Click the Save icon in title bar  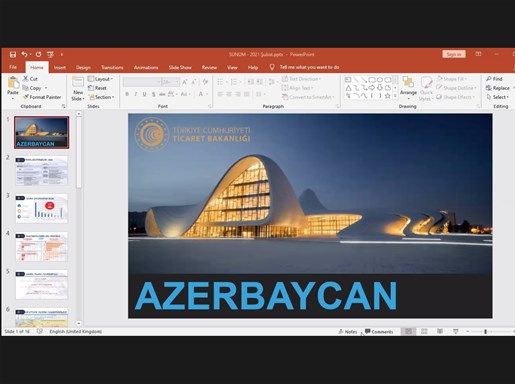[13, 54]
